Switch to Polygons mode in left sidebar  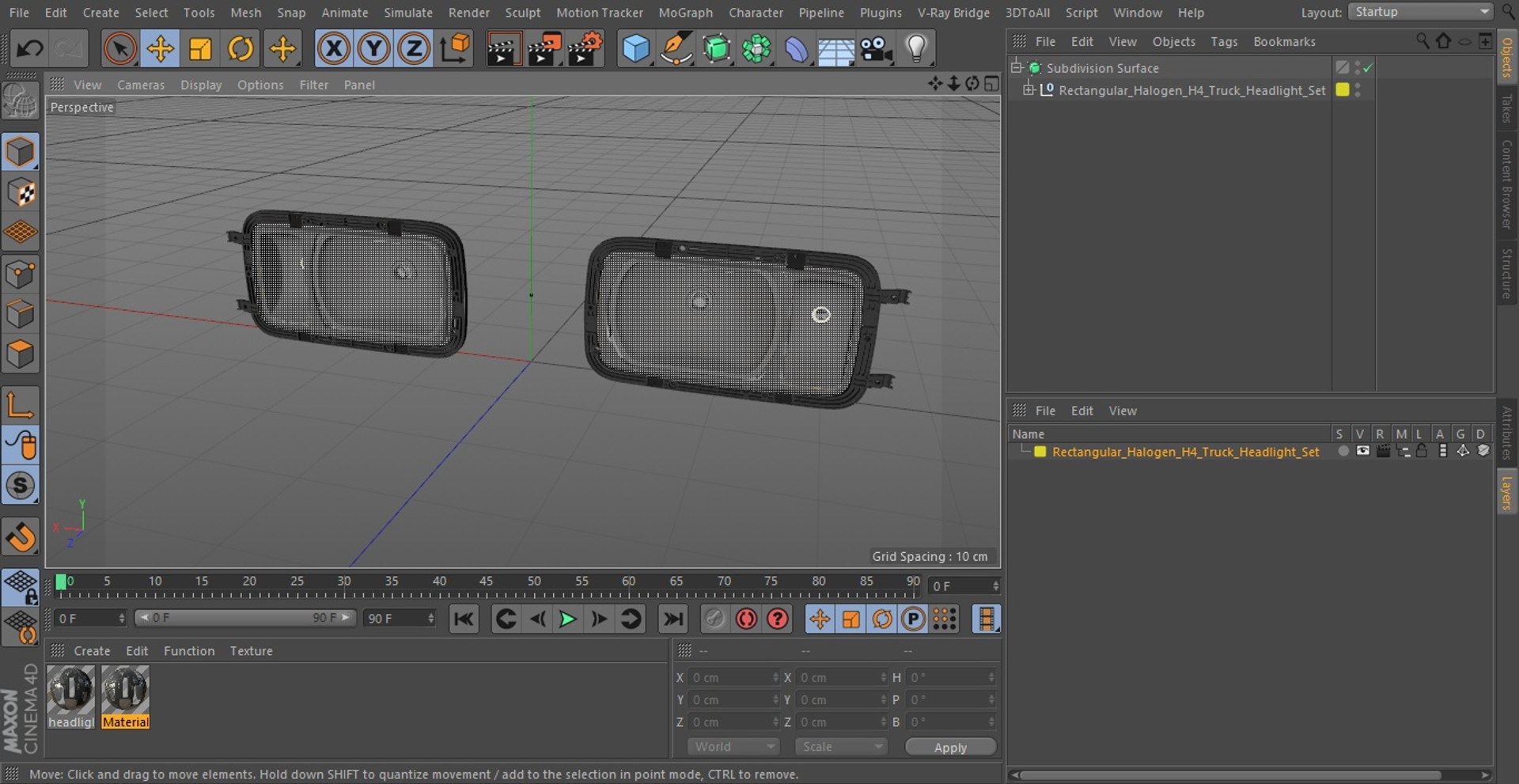coord(21,354)
